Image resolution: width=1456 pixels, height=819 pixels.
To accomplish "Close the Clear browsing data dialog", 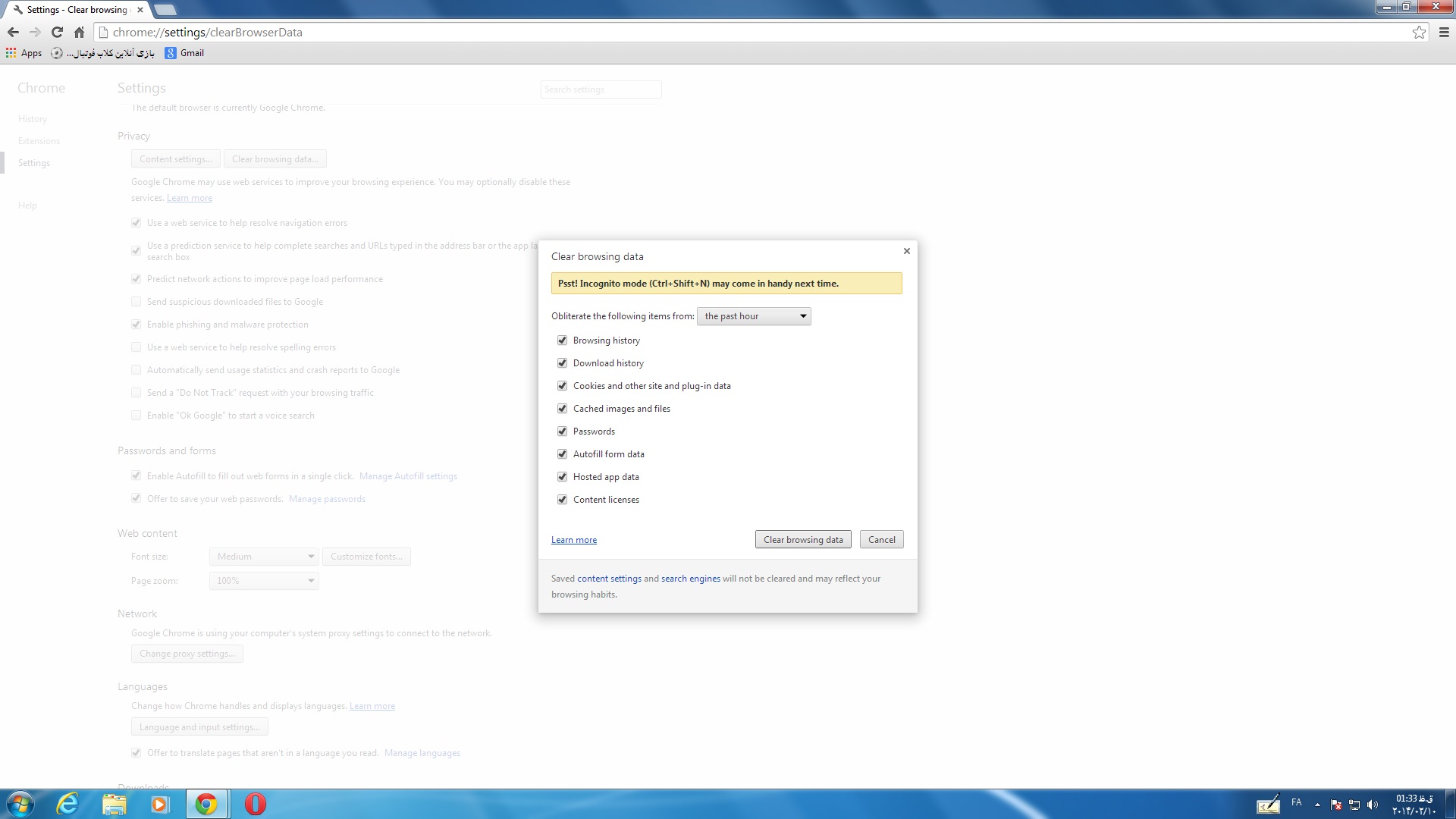I will [x=906, y=251].
